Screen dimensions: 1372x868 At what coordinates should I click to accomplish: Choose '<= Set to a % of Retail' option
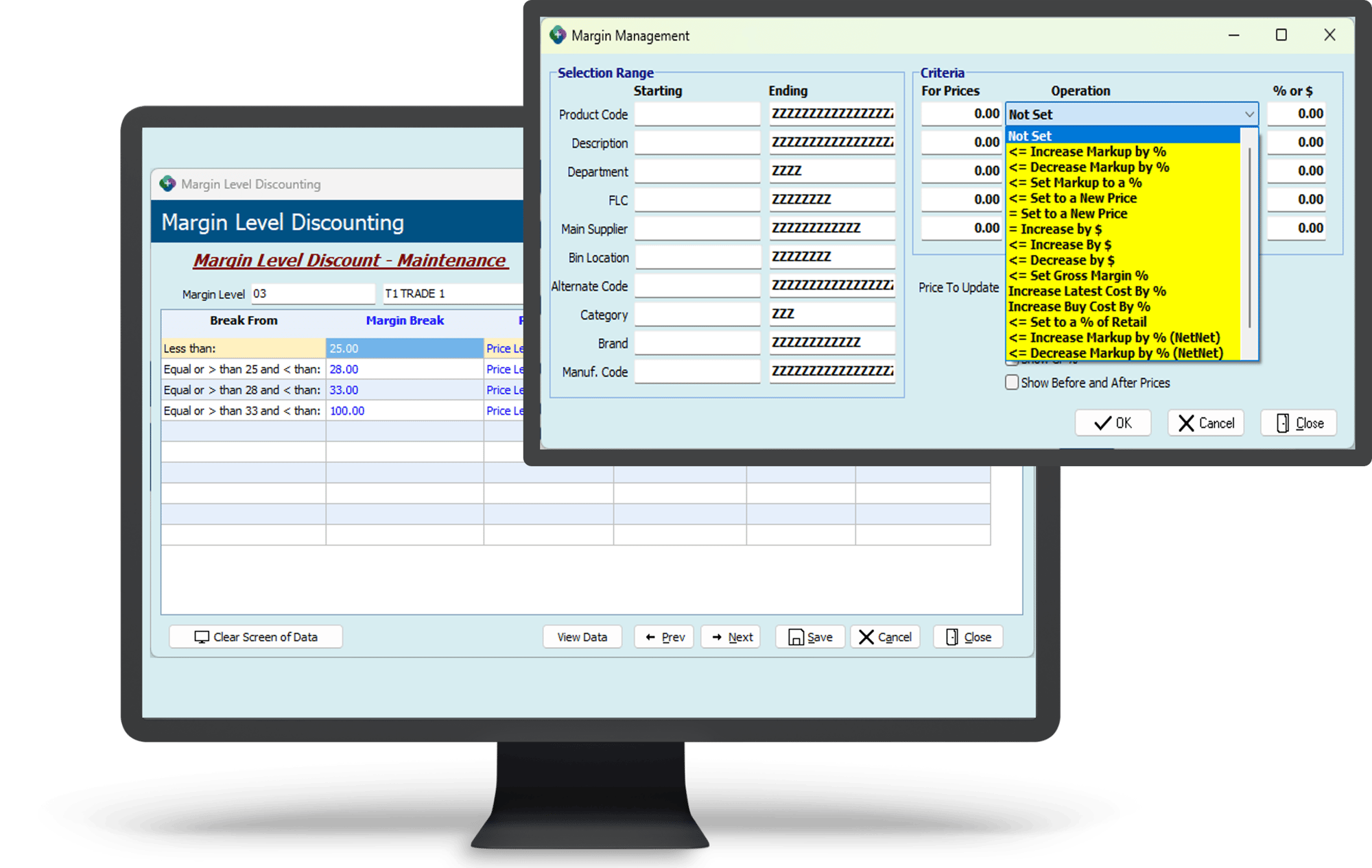pos(1123,322)
